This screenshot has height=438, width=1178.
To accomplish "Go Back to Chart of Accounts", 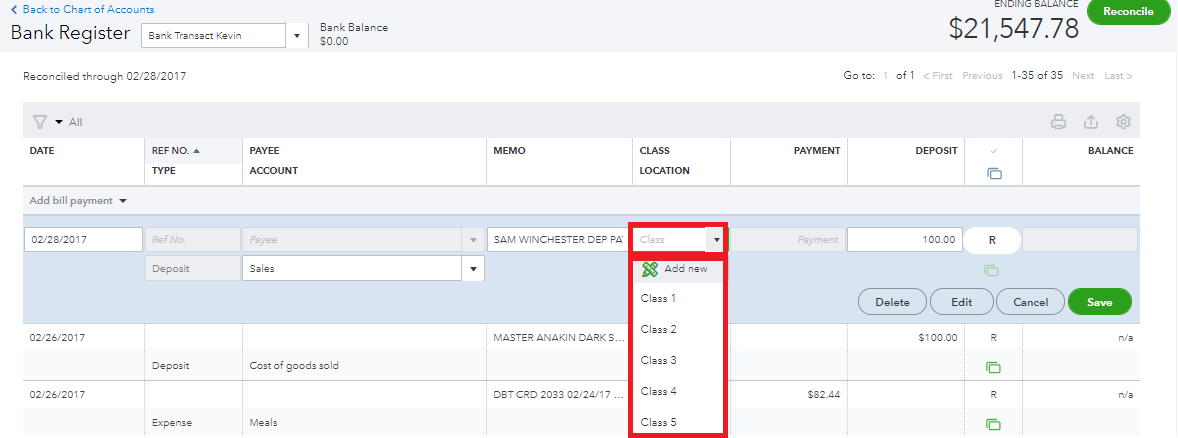I will [83, 10].
